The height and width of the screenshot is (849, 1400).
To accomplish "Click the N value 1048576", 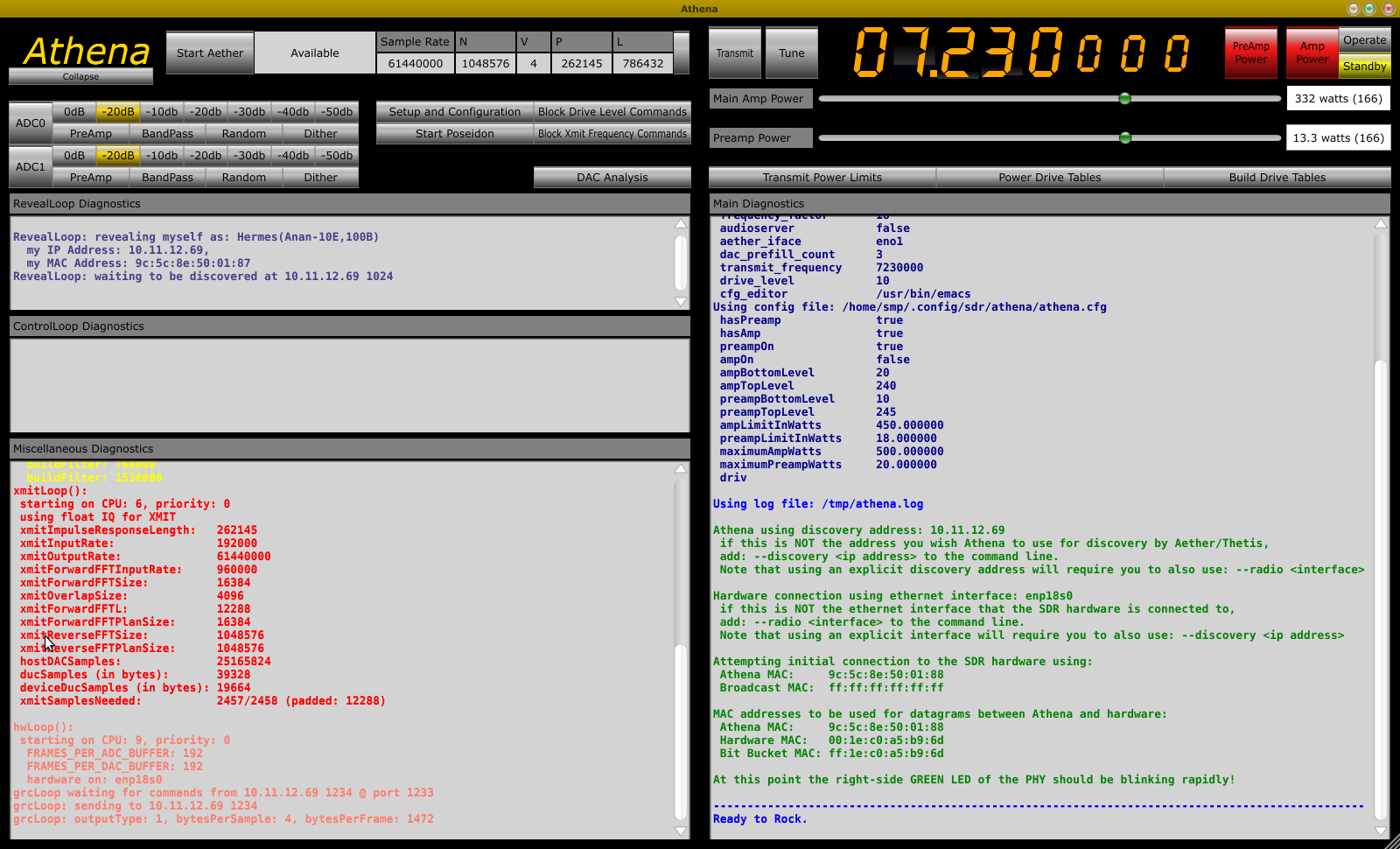I will pyautogui.click(x=486, y=64).
